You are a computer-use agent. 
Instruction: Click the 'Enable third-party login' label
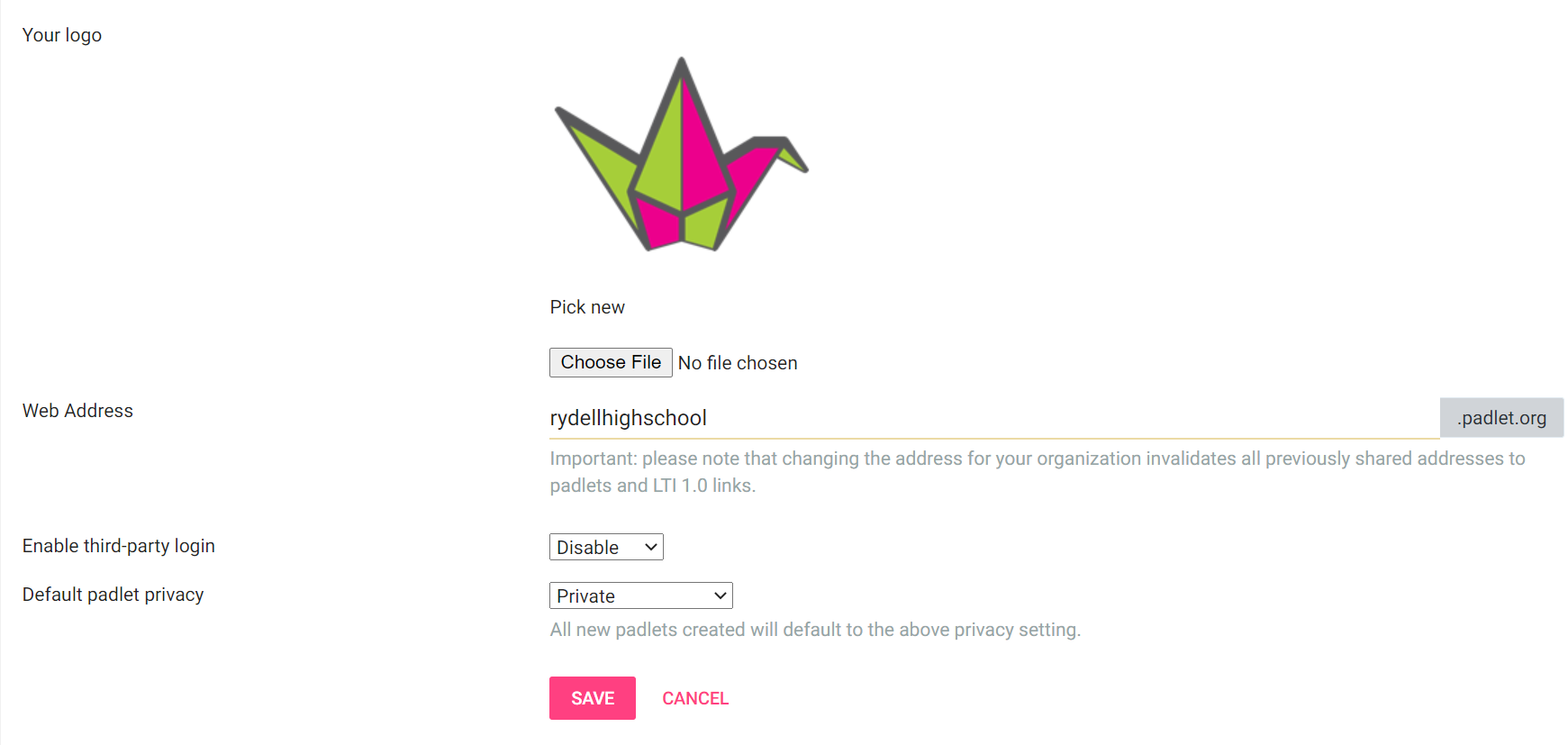click(119, 546)
